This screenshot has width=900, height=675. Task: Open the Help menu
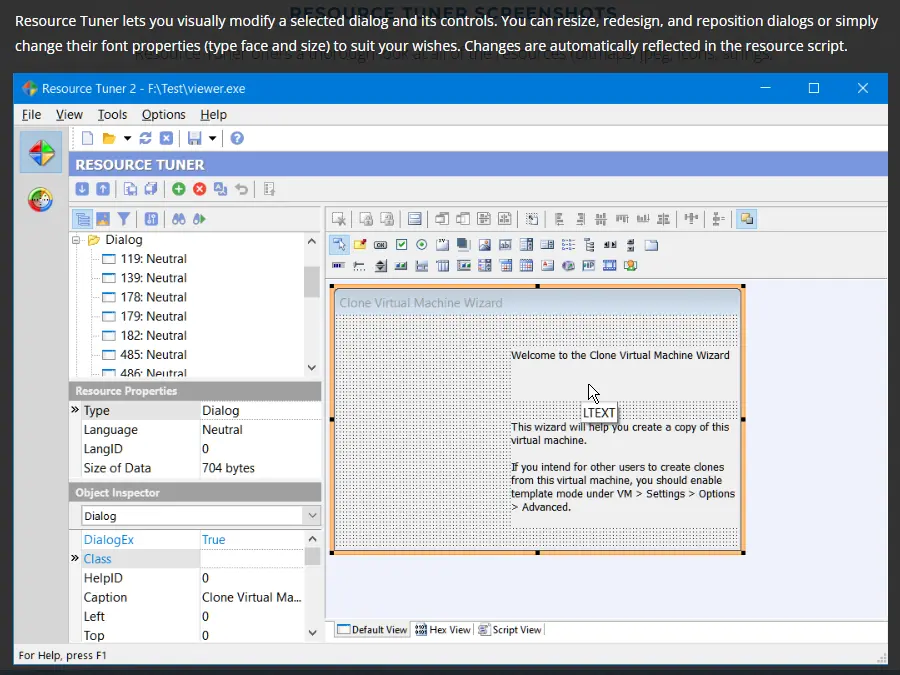213,115
